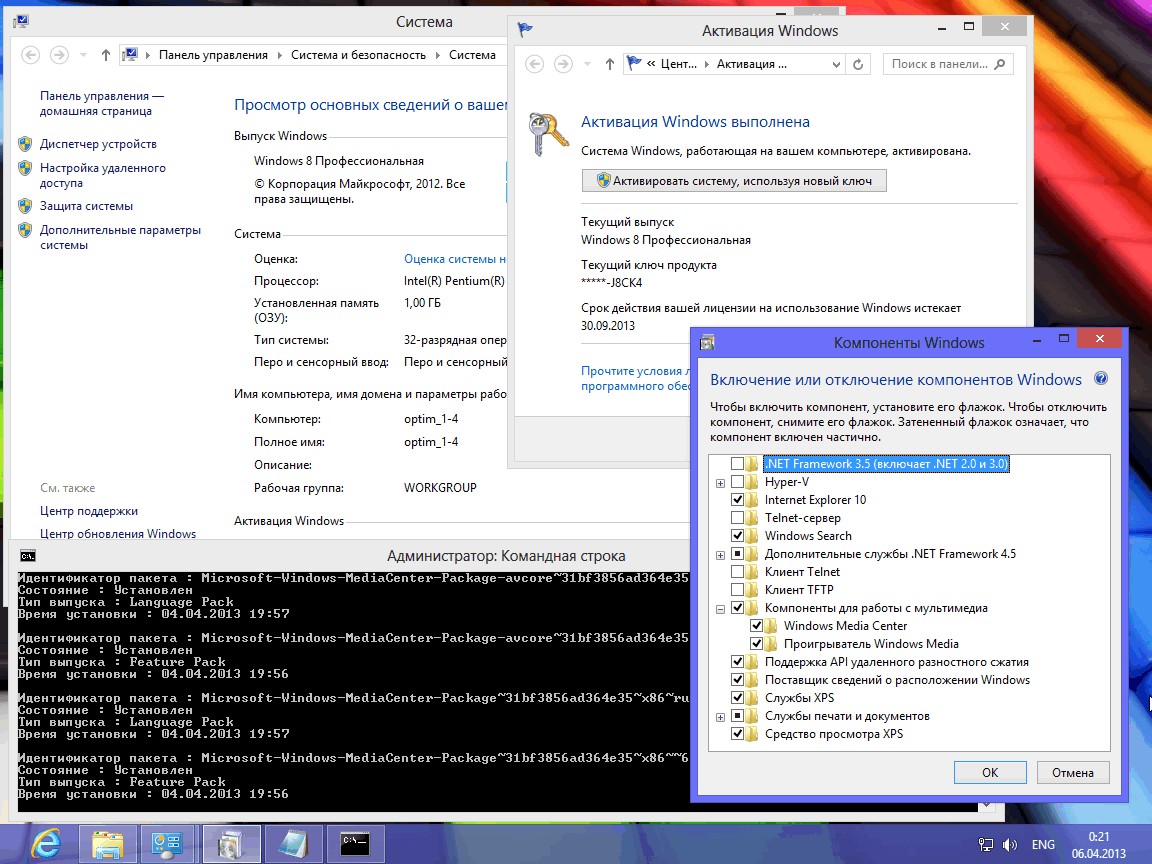Click the flag icon in Активация address bar
Image resolution: width=1152 pixels, height=864 pixels.
point(633,63)
